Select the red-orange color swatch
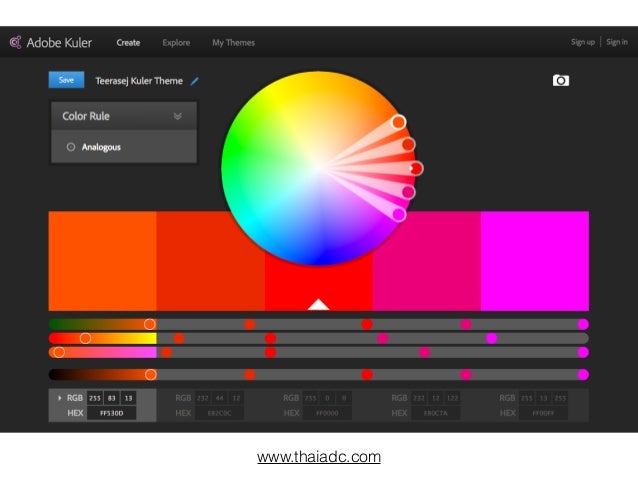This screenshot has width=638, height=479. [x=211, y=261]
